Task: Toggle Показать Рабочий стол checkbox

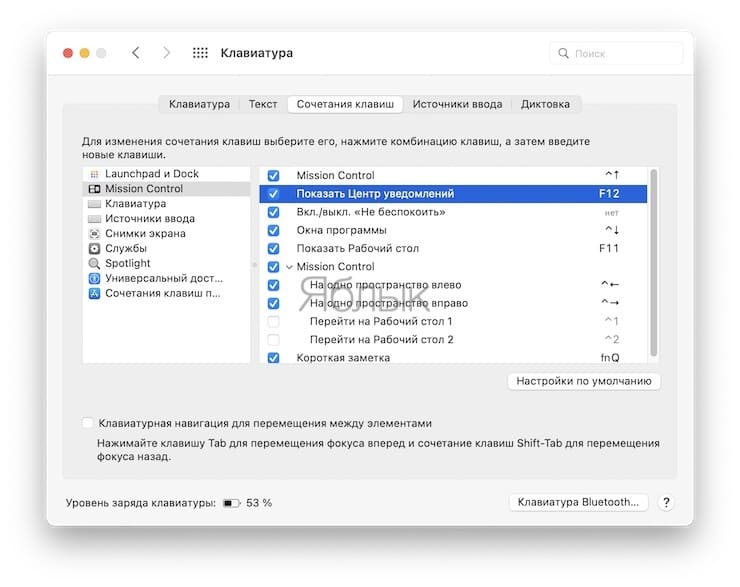Action: pos(273,249)
